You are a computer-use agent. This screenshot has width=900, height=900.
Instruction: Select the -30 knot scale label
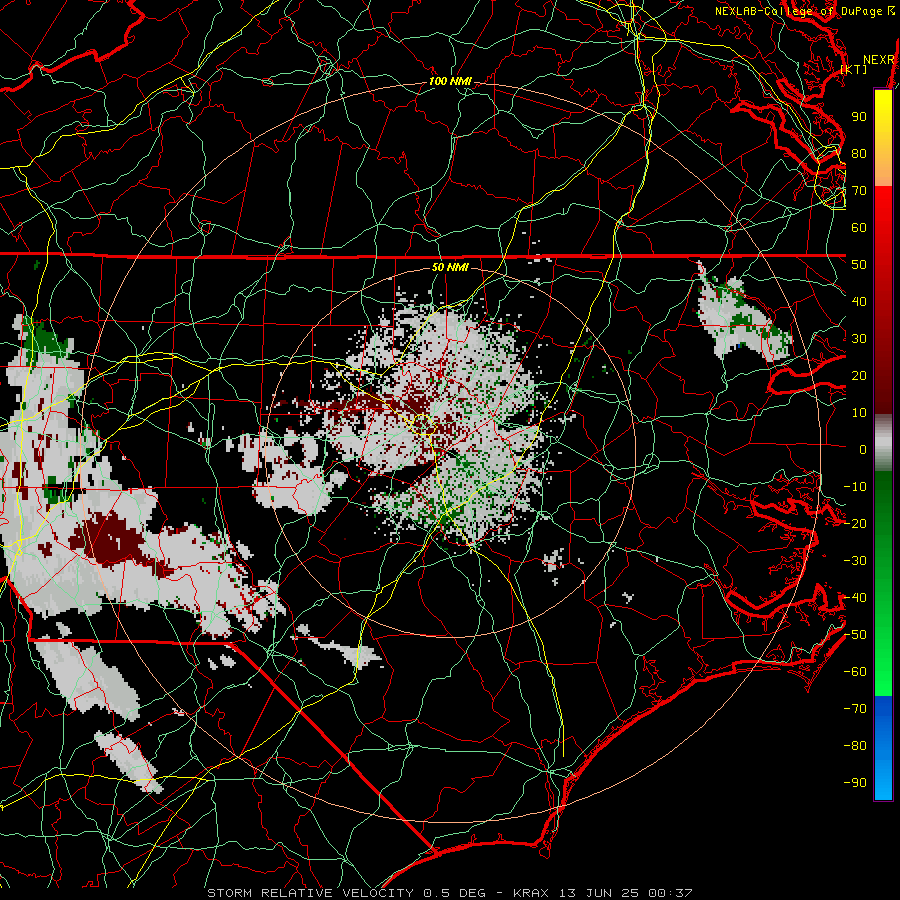(855, 561)
